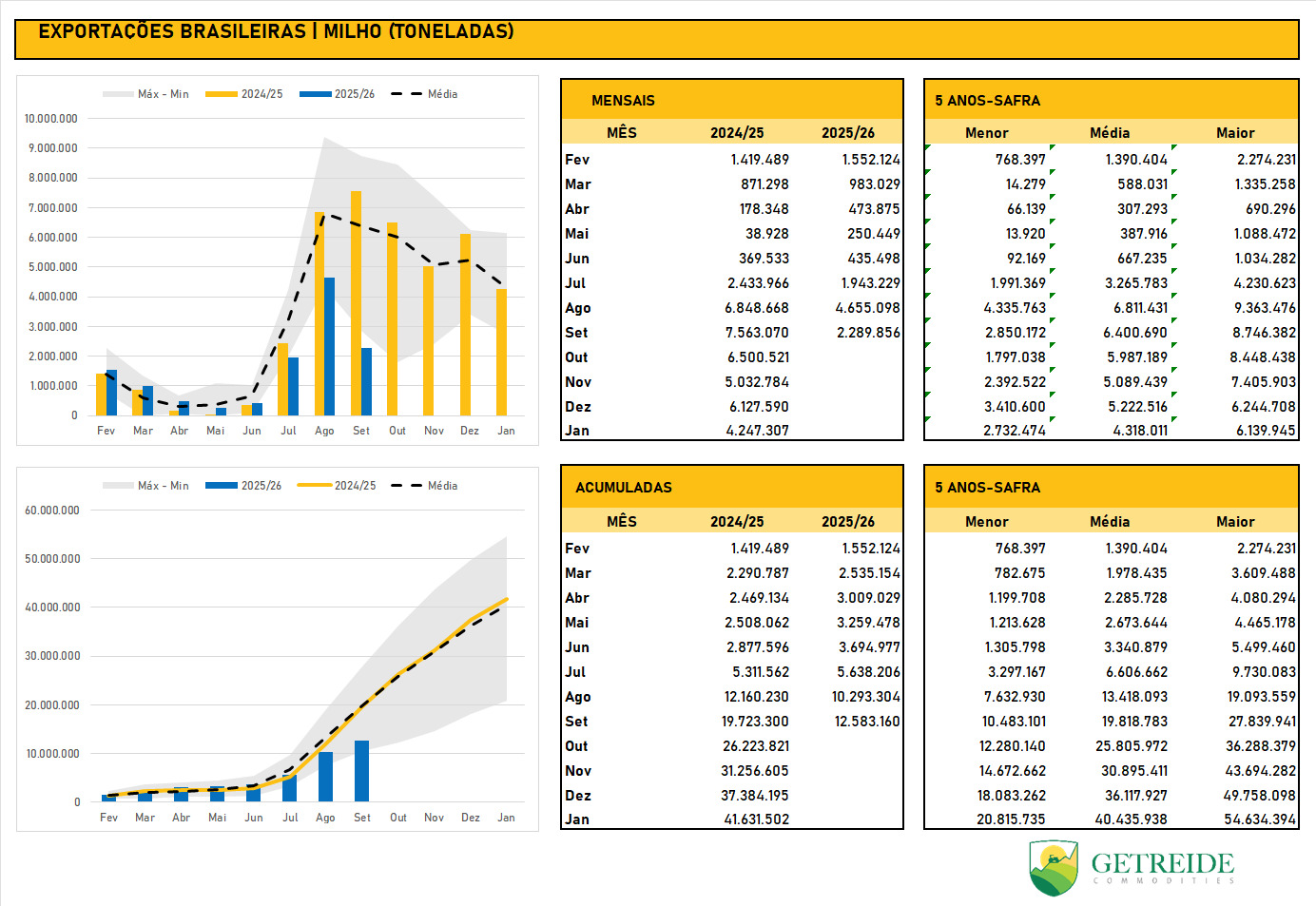Click the value "6.500.521" in the Out row

[x=758, y=357]
